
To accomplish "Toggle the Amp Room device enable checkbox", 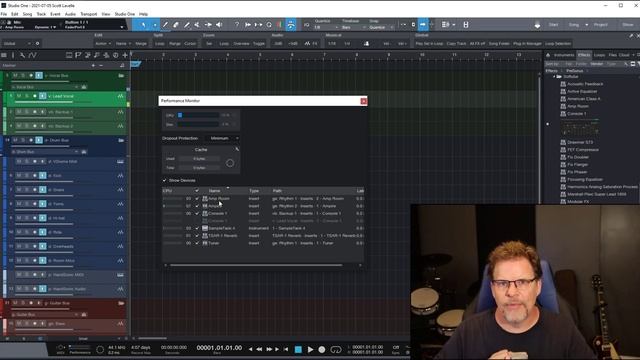I will coord(197,198).
